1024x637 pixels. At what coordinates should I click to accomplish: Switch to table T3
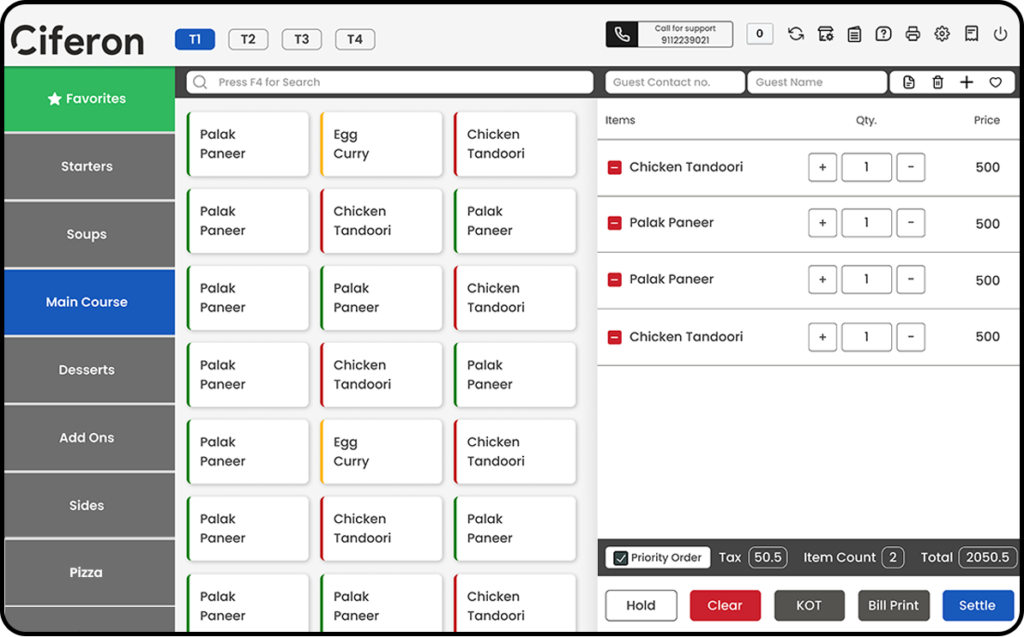coord(301,39)
